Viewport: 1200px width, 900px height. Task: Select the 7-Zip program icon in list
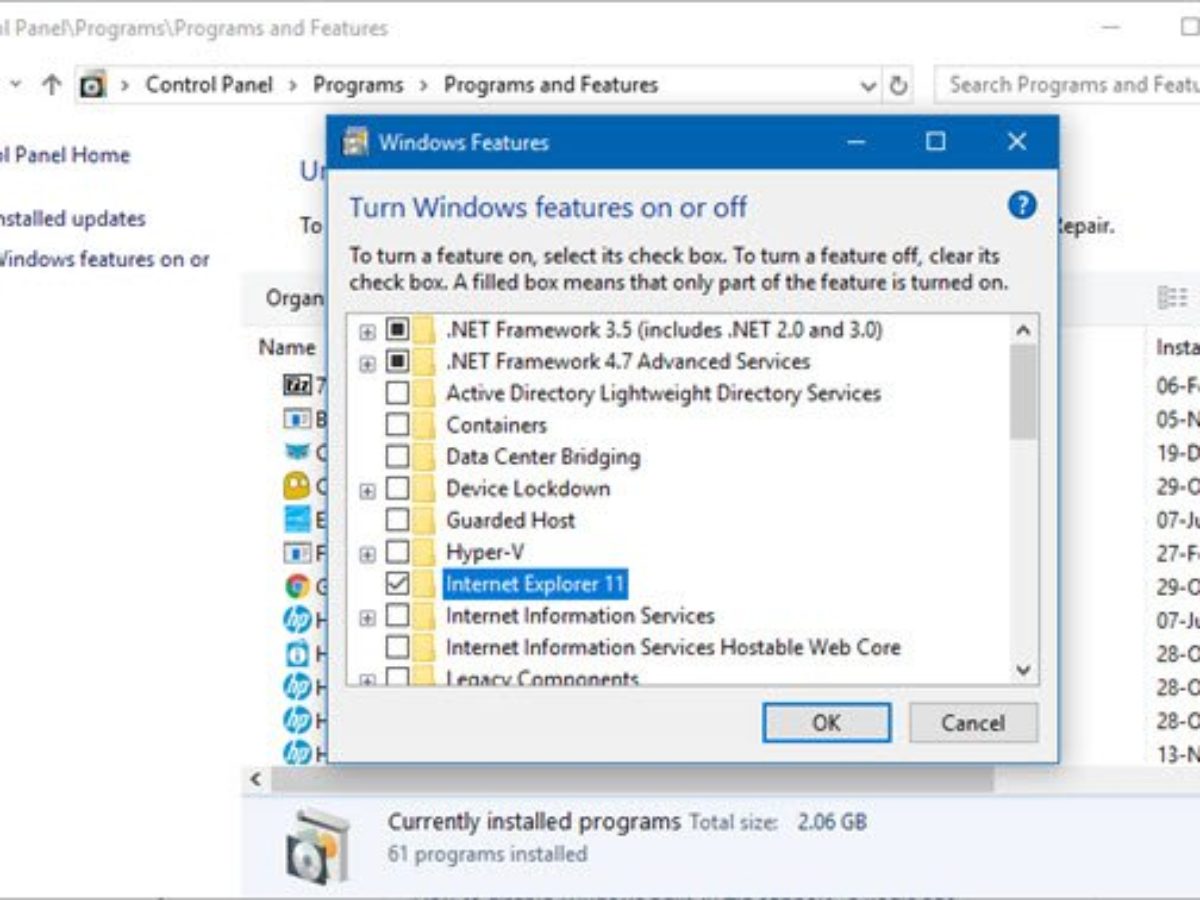297,384
